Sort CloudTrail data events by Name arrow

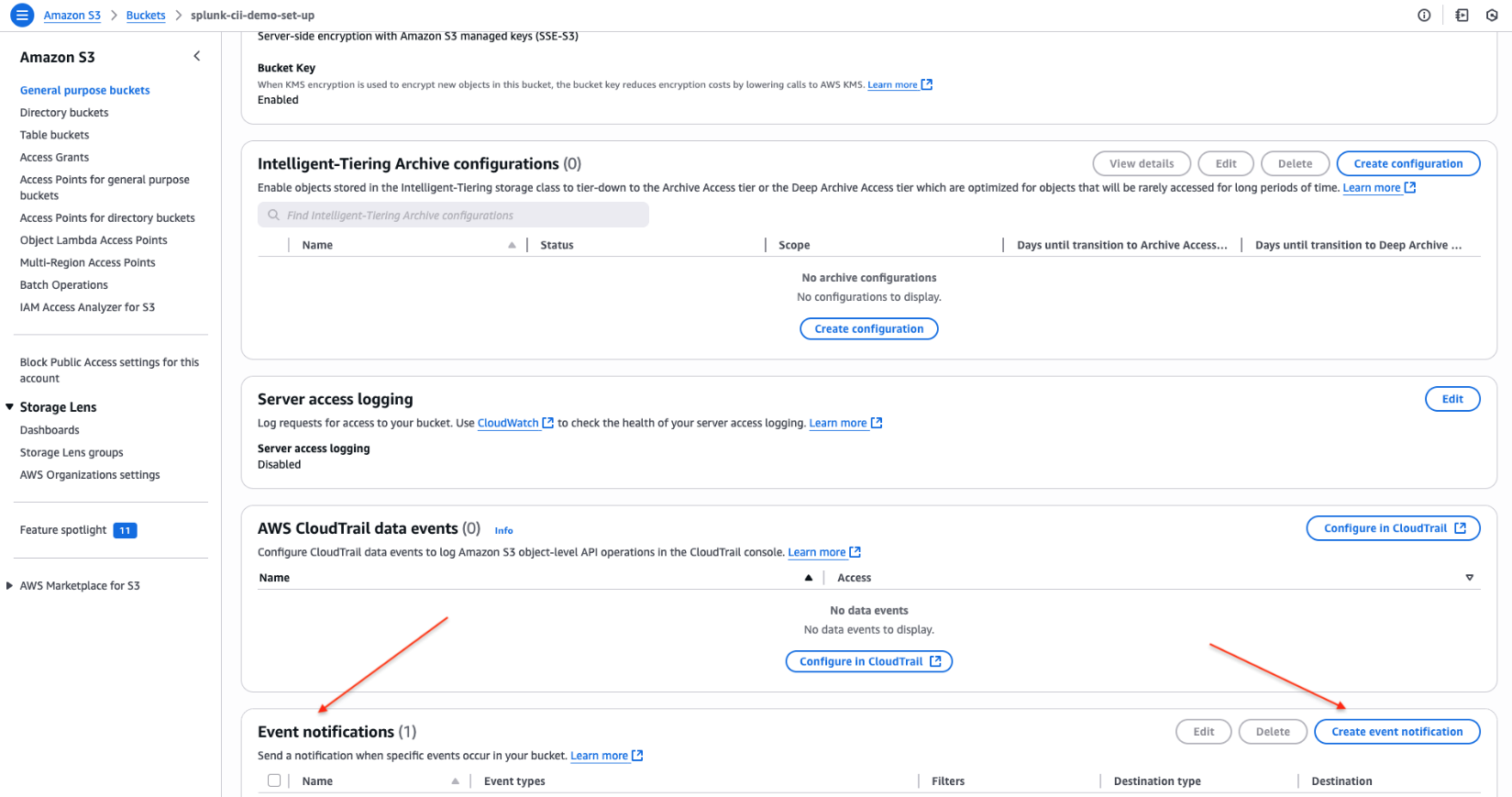808,578
